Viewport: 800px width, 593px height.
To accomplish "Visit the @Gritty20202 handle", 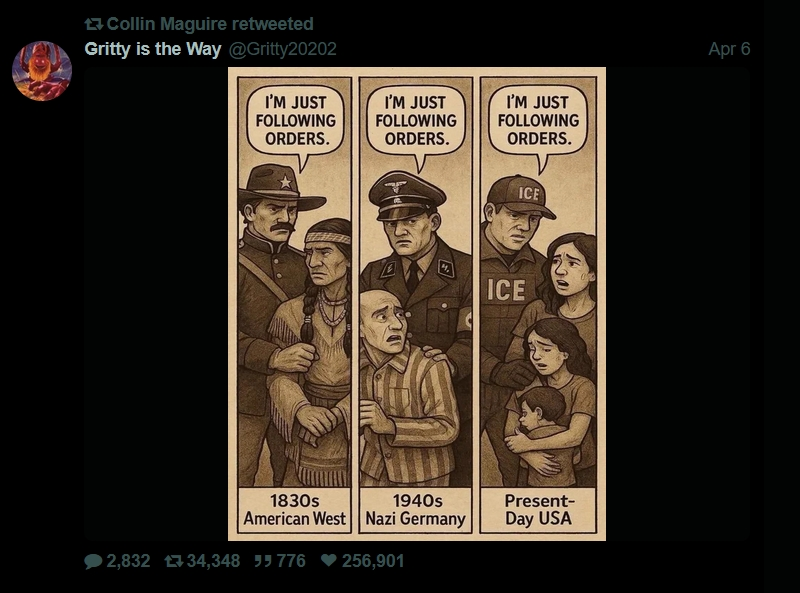I will pos(282,49).
